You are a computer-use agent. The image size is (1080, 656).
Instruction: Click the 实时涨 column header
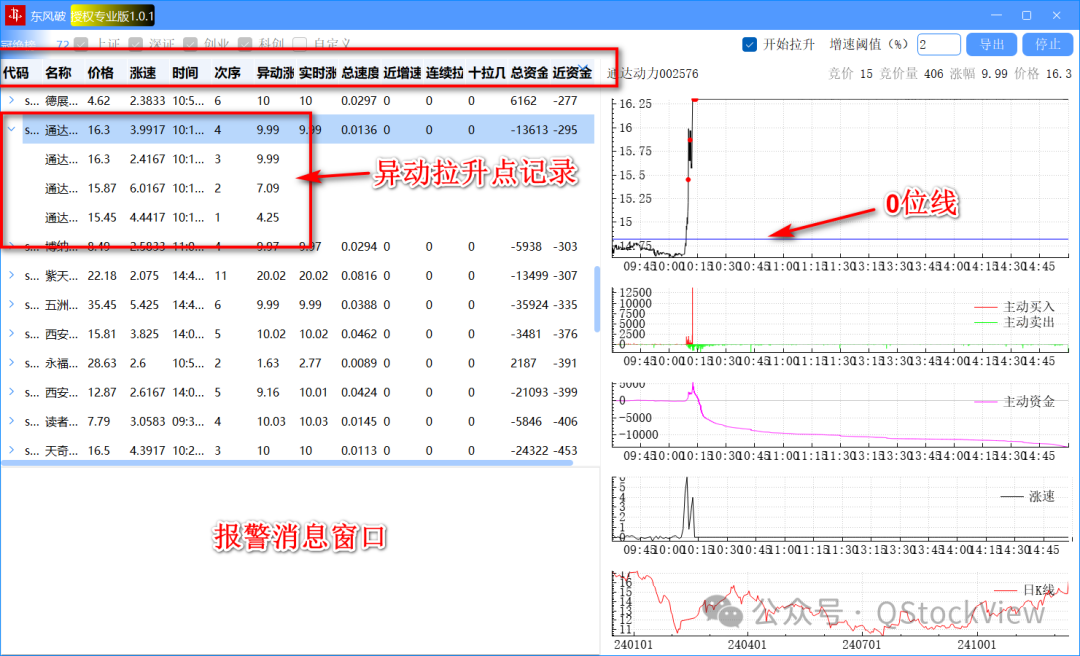(x=317, y=73)
